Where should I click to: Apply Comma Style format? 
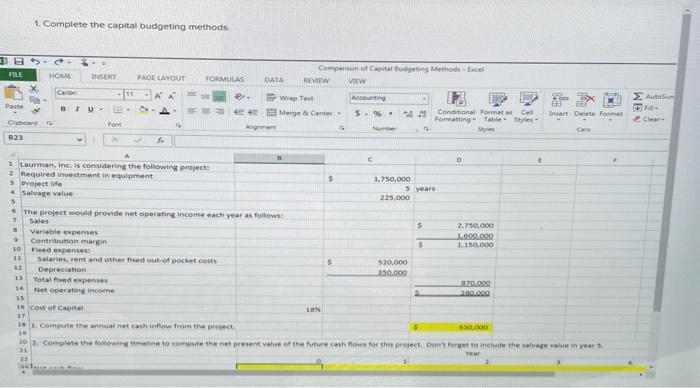point(391,114)
